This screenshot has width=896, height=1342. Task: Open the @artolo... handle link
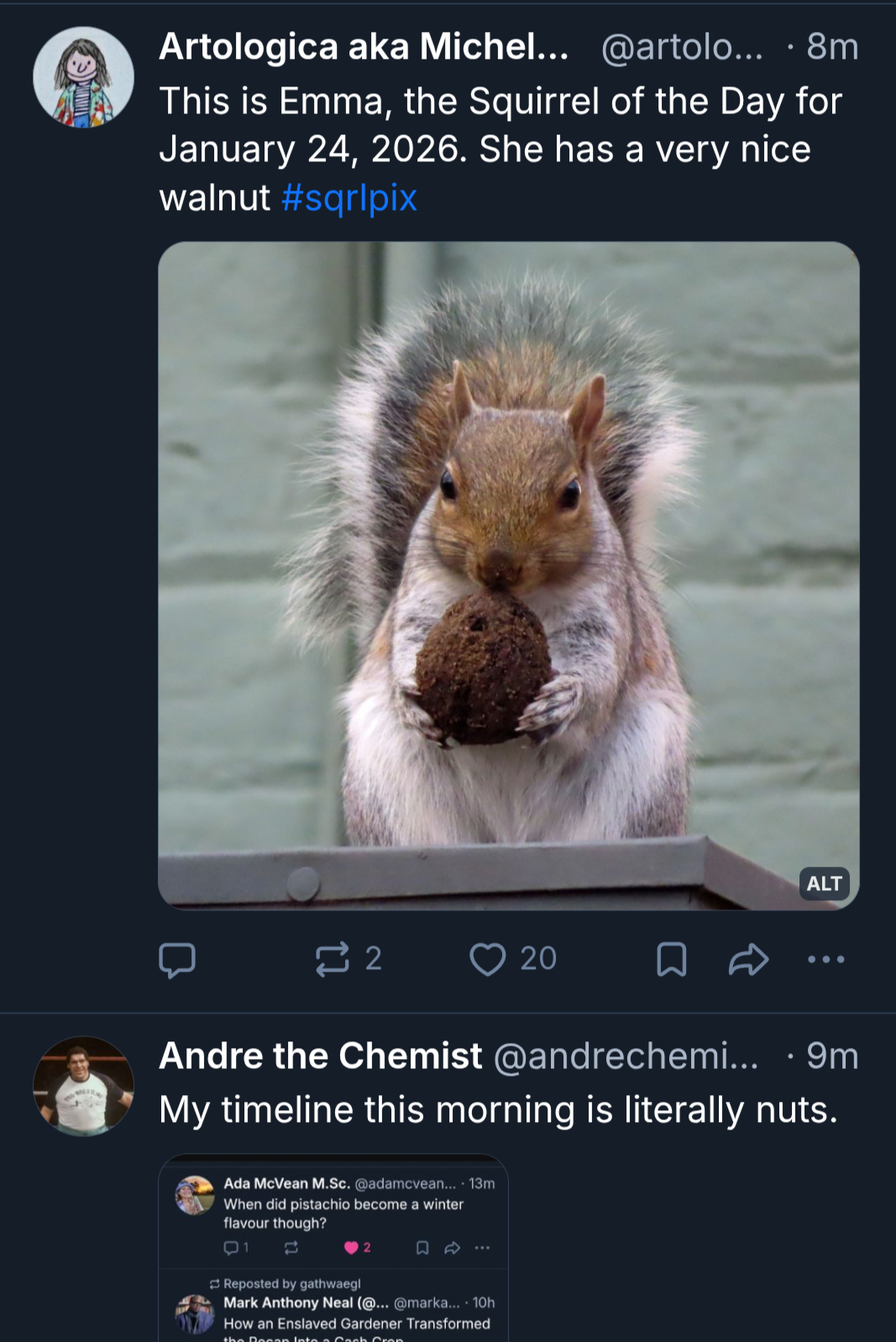(682, 48)
